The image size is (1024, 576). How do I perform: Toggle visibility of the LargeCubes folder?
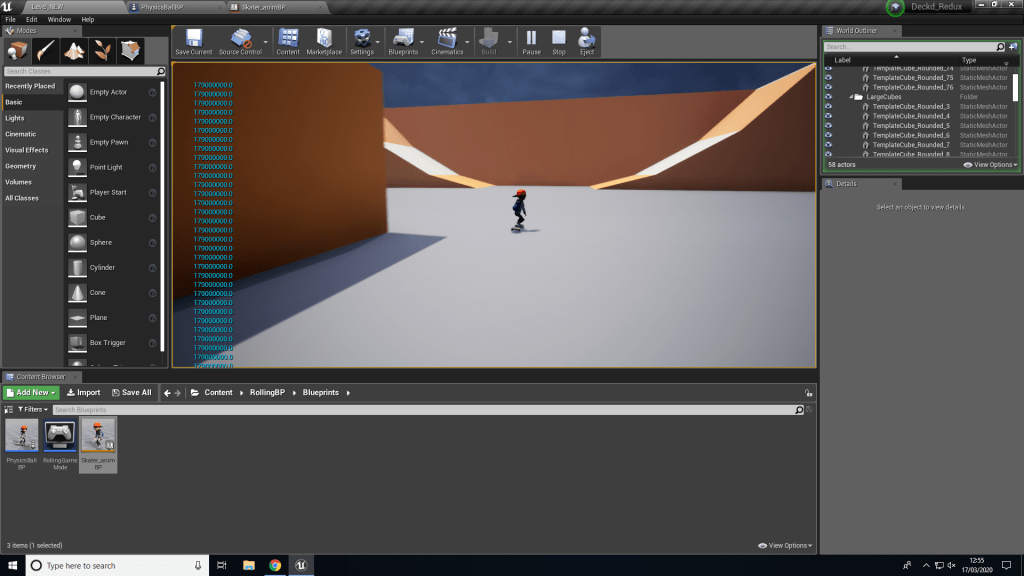[x=828, y=97]
